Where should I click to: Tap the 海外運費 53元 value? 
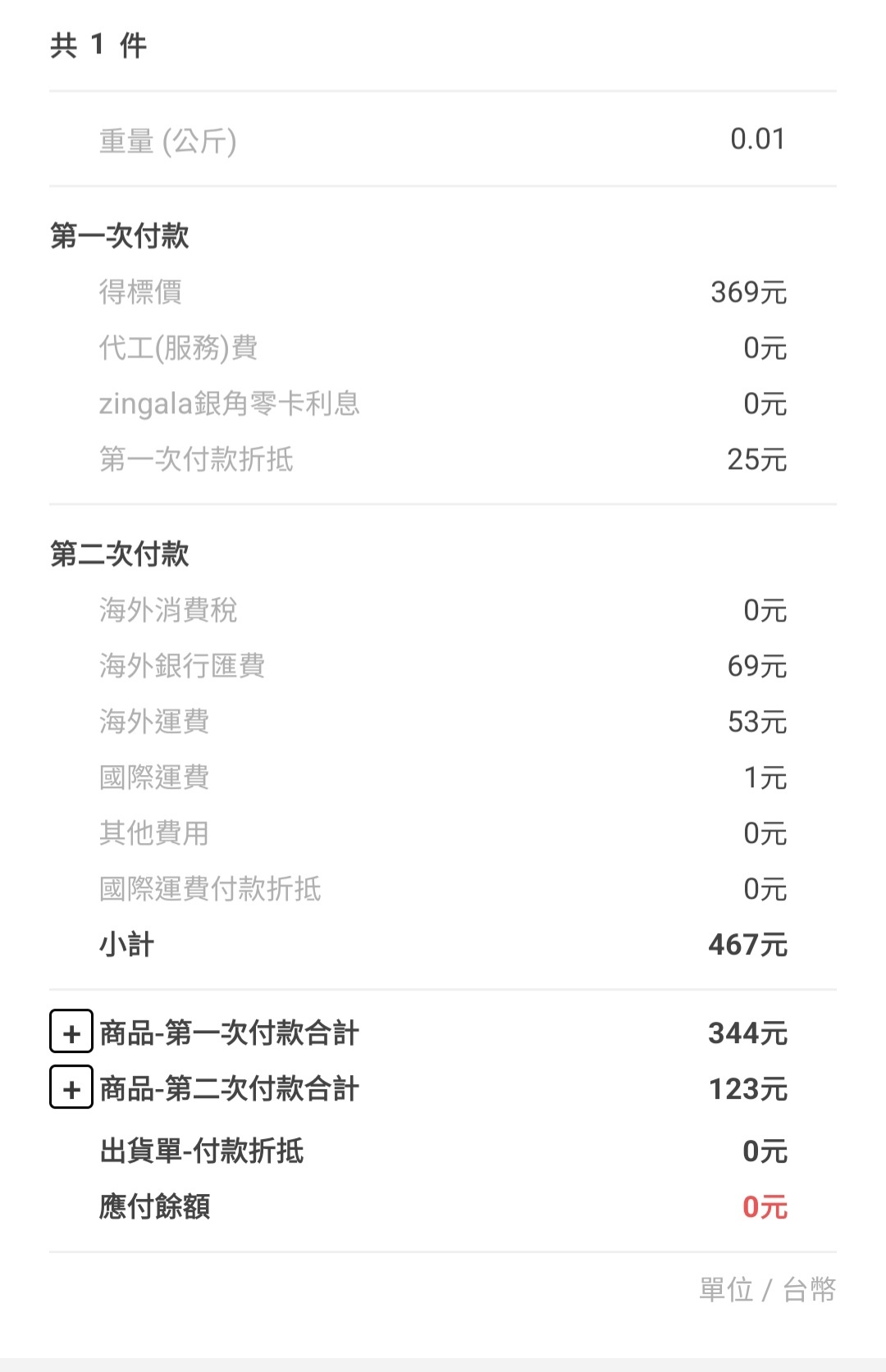[757, 721]
